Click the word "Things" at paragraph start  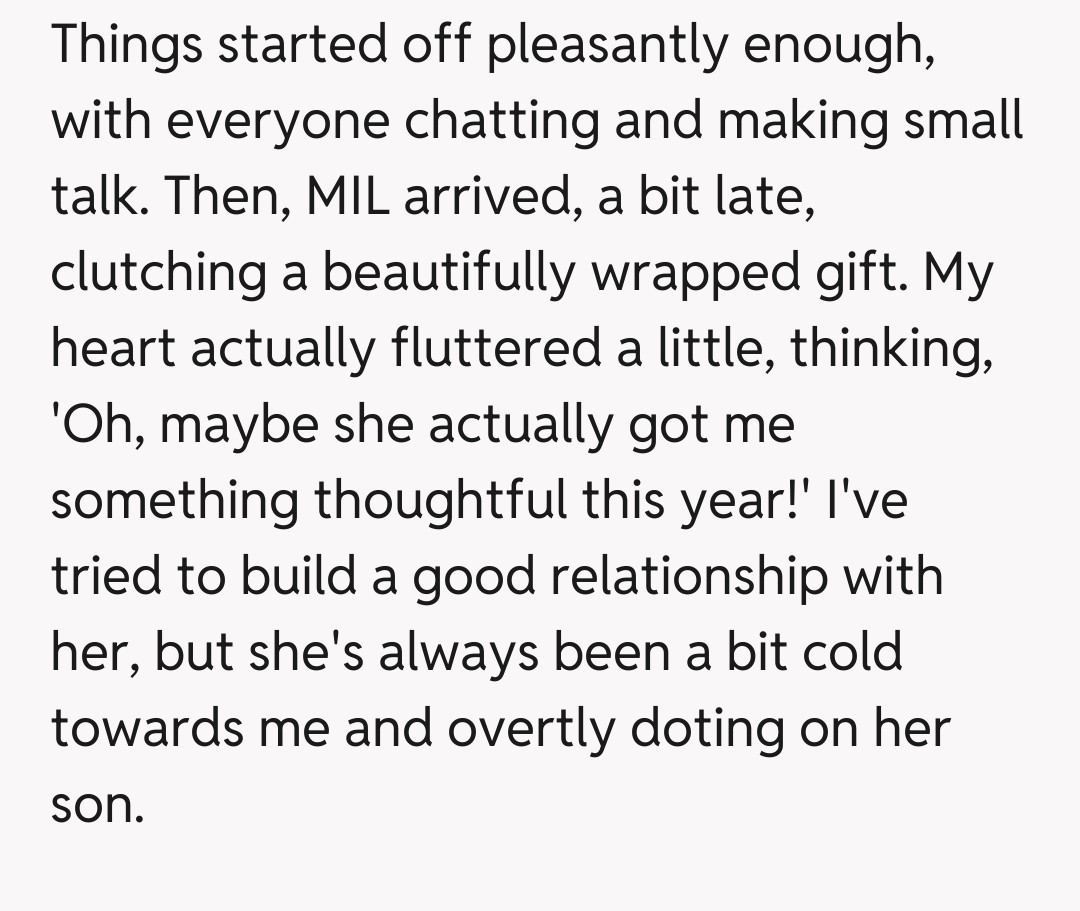tap(125, 46)
